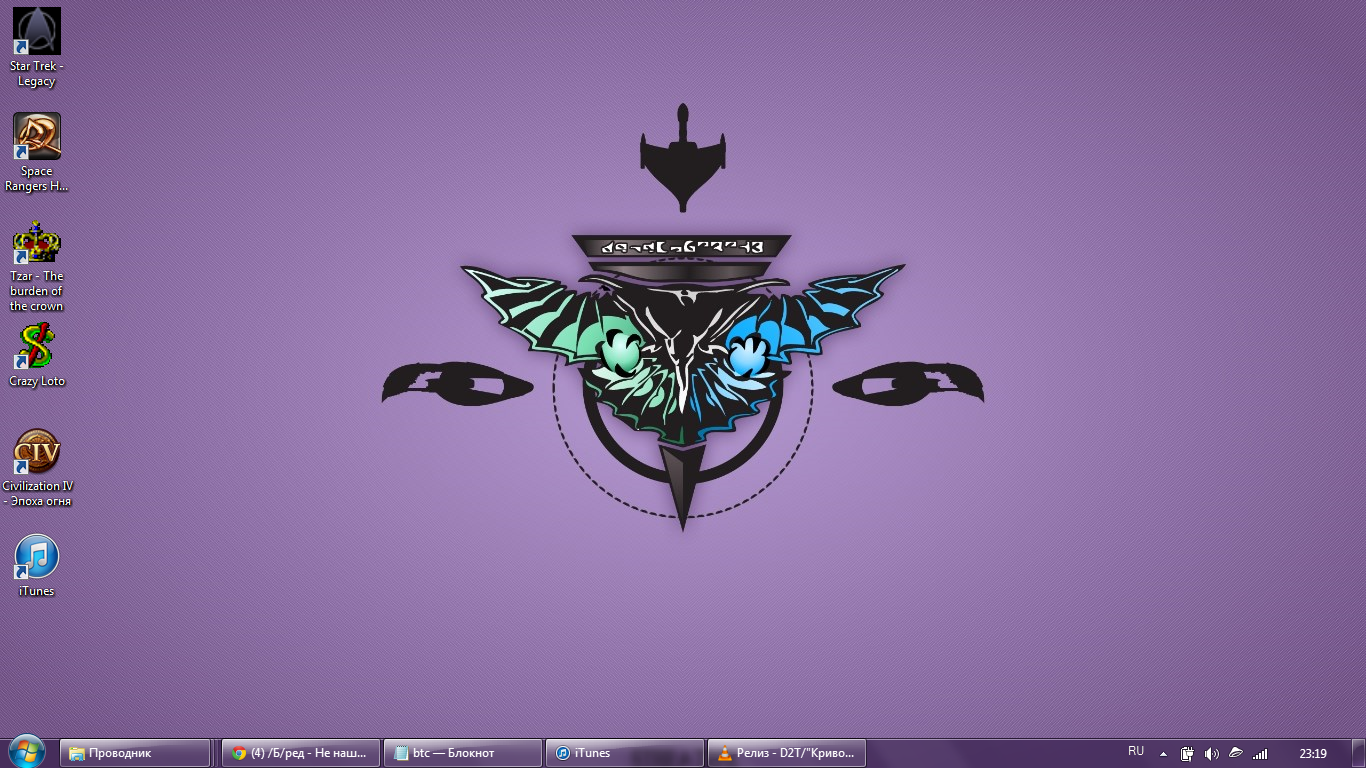Open the VLC Релиз - D2T taskbar window
This screenshot has height=768, width=1366.
[x=787, y=753]
